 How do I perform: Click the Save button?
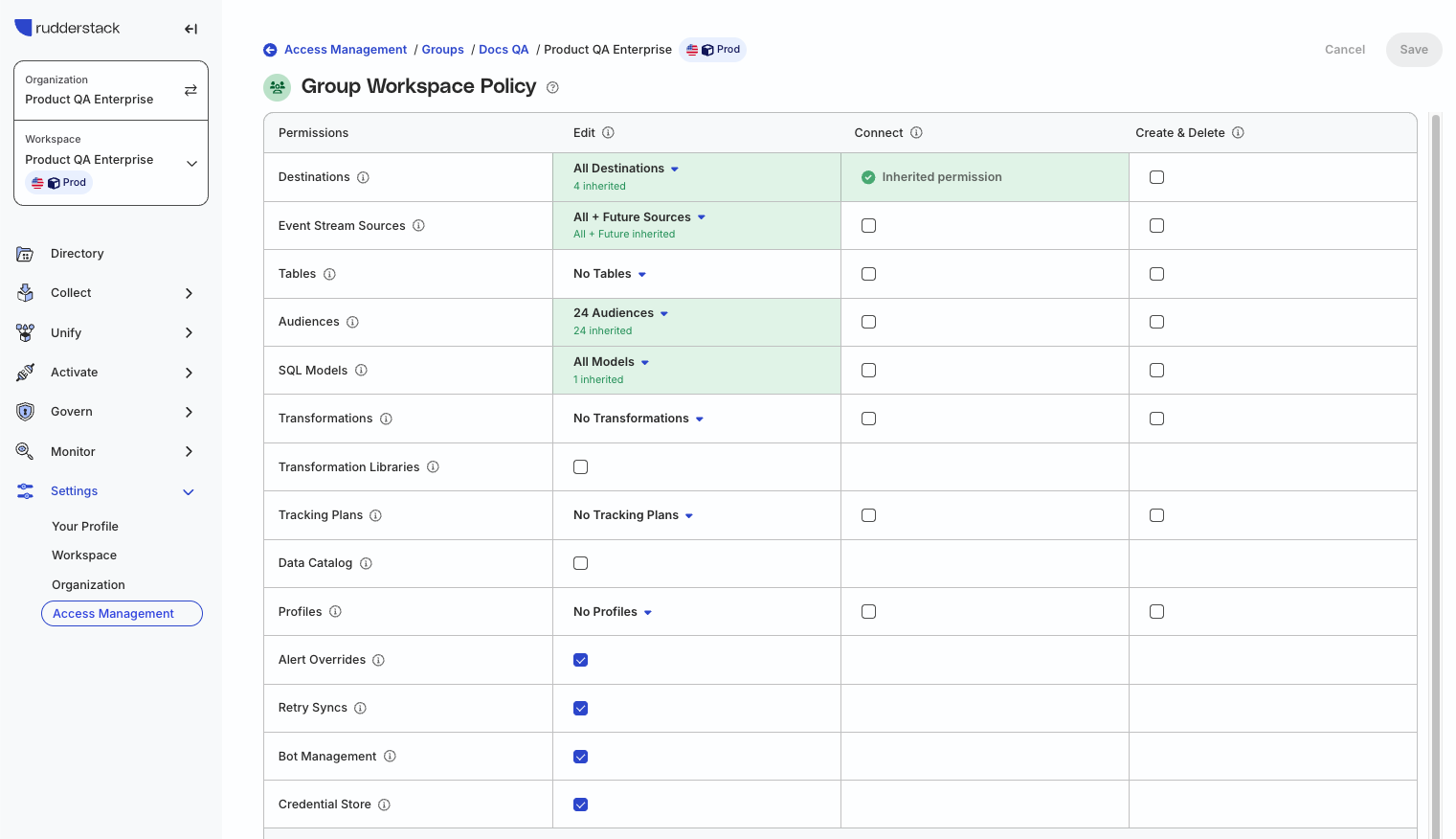click(x=1414, y=49)
